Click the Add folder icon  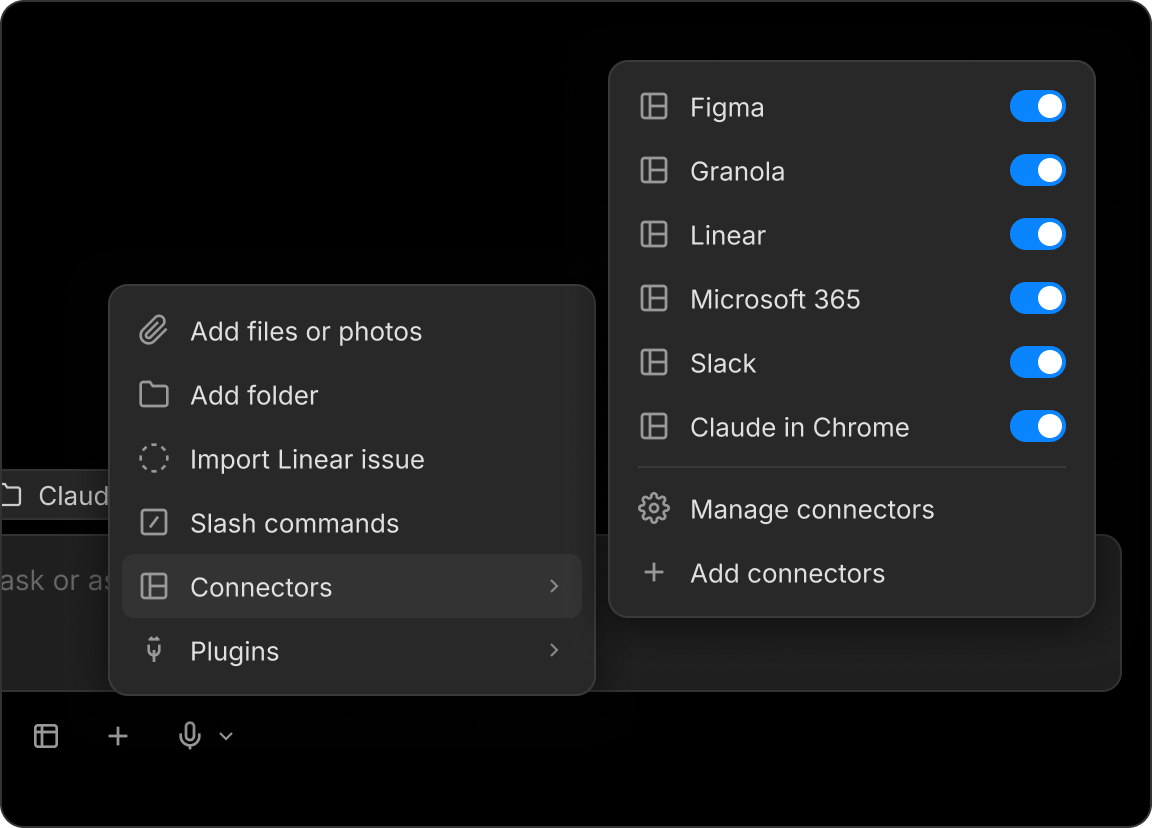pos(152,394)
